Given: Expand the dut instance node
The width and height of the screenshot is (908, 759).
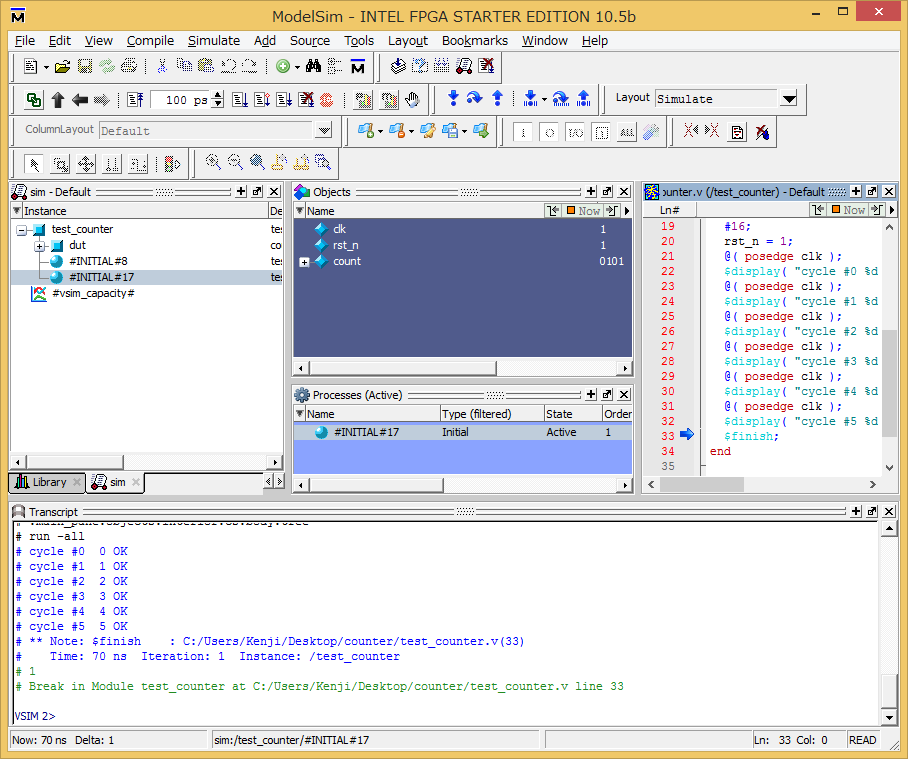Looking at the screenshot, I should coord(39,246).
